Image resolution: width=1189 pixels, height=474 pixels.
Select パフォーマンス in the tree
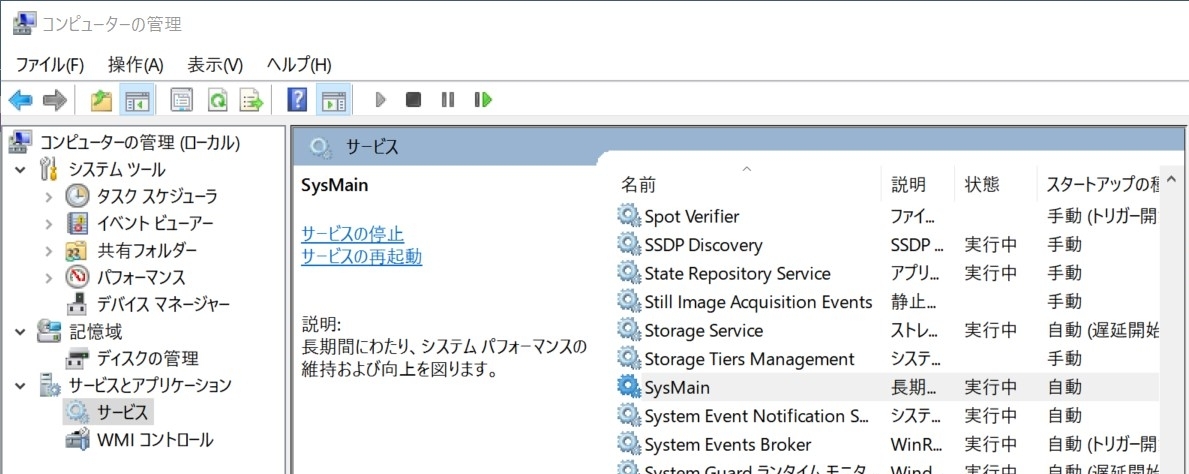(x=141, y=278)
